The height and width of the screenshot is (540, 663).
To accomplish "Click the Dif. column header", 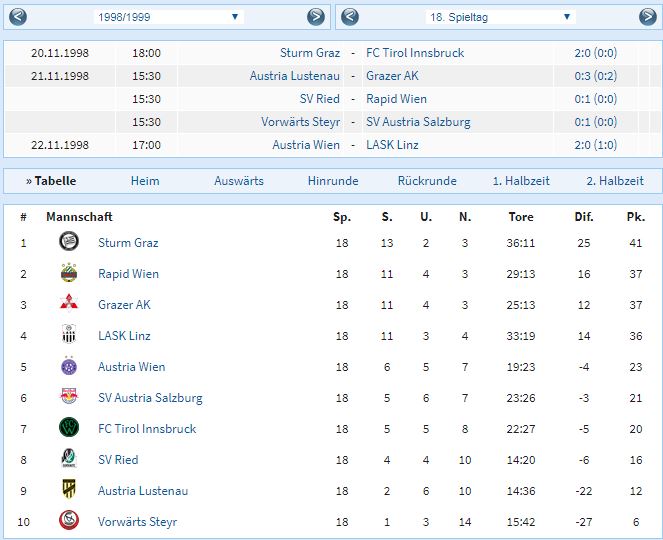I will 584,217.
